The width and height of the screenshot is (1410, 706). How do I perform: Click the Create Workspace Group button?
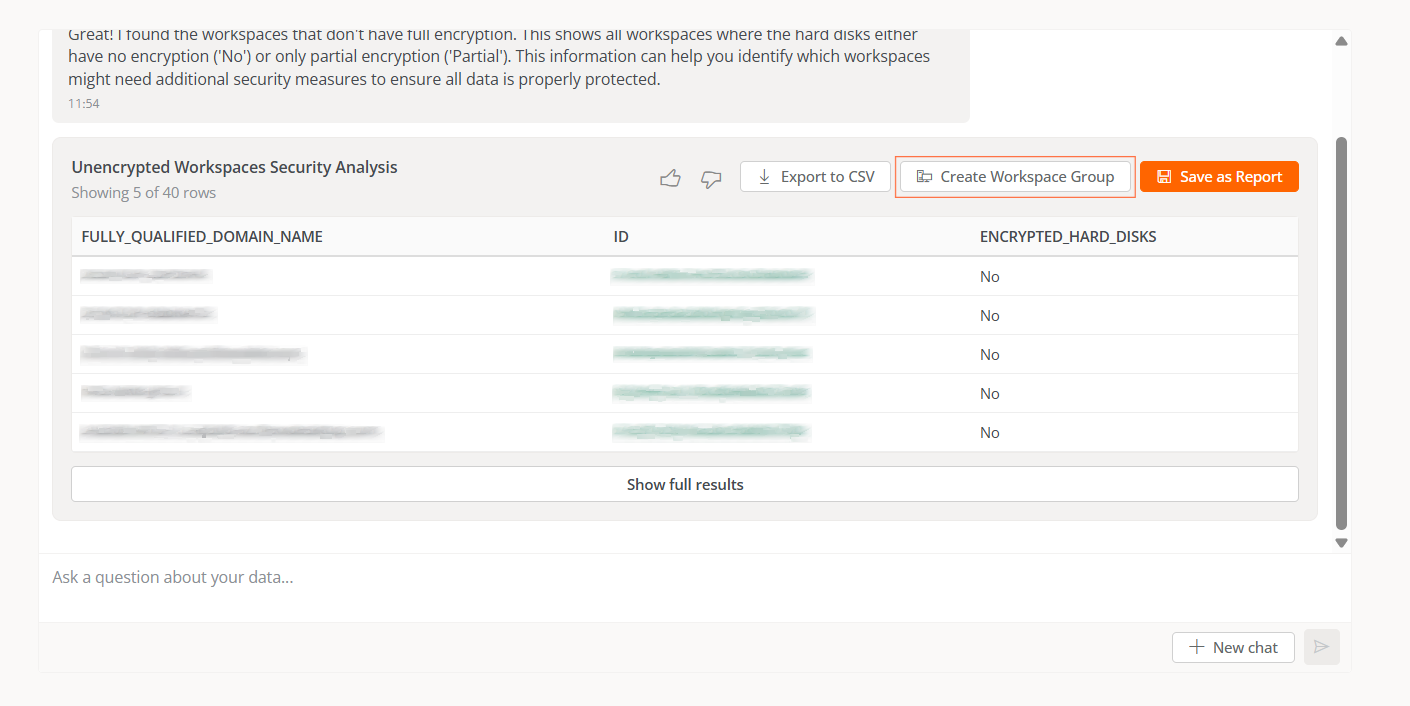(1015, 177)
